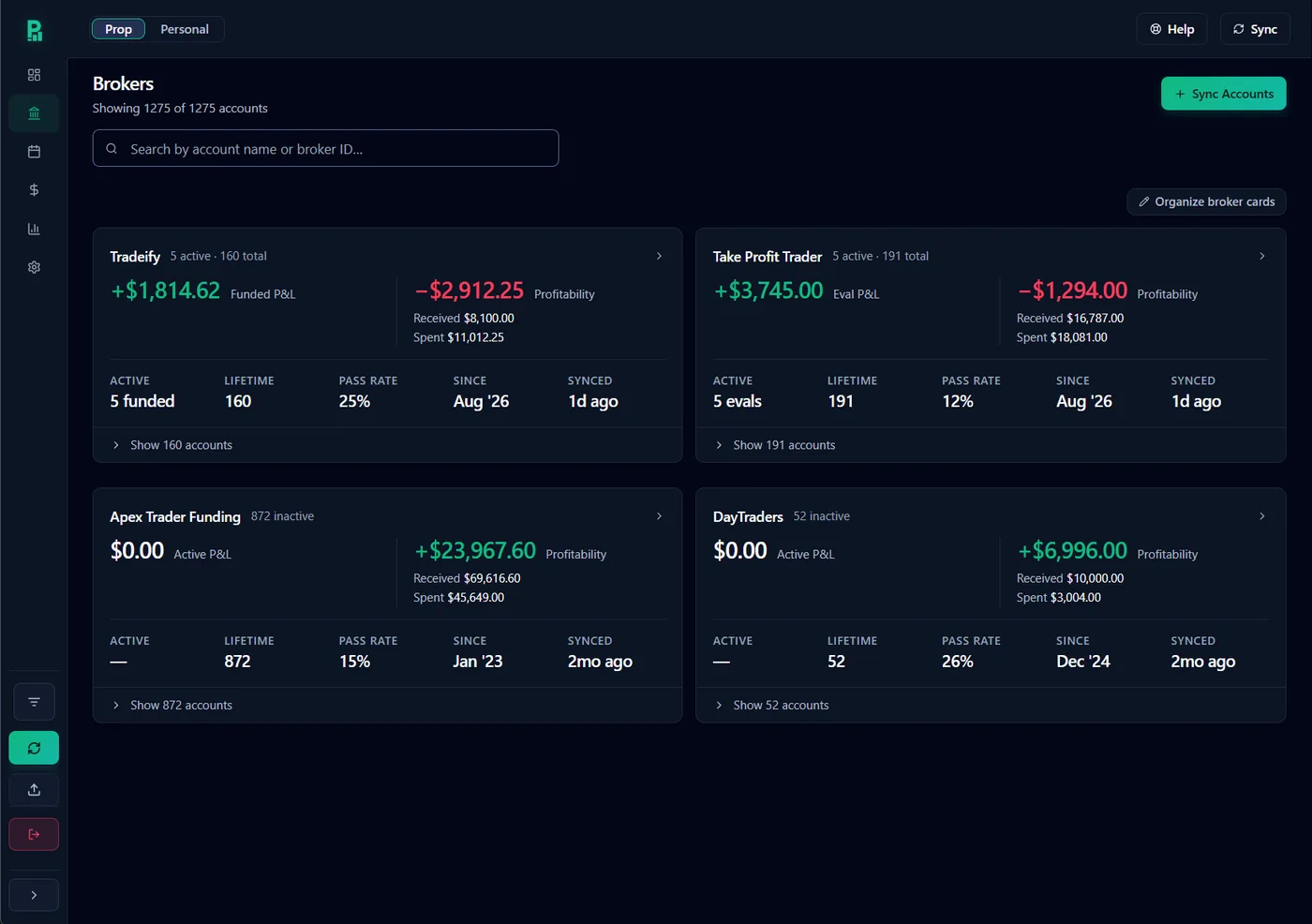Click the Received $69,616.60 text
1312x924 pixels.
pos(467,578)
